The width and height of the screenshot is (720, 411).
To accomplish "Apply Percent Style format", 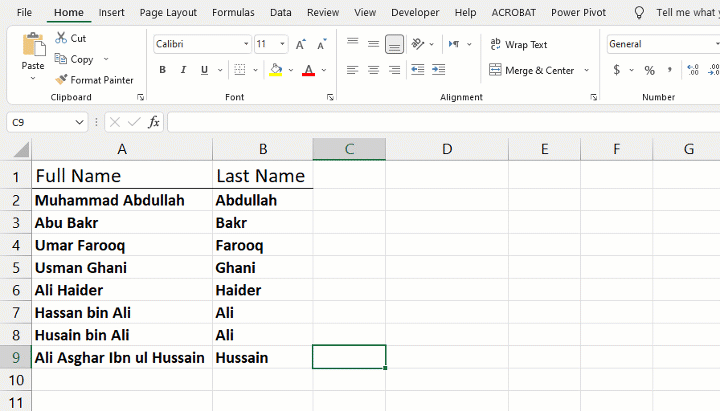I will tap(649, 70).
